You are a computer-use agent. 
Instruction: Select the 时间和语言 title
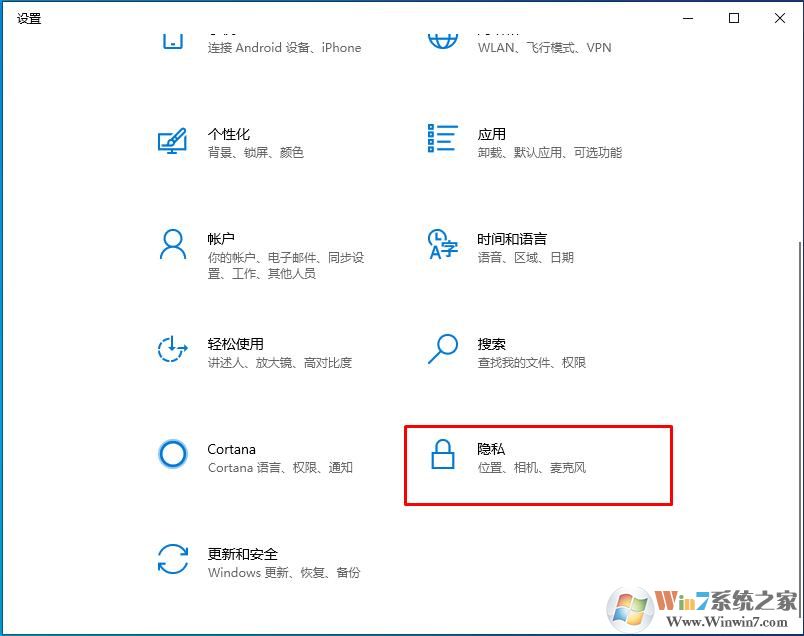click(512, 239)
